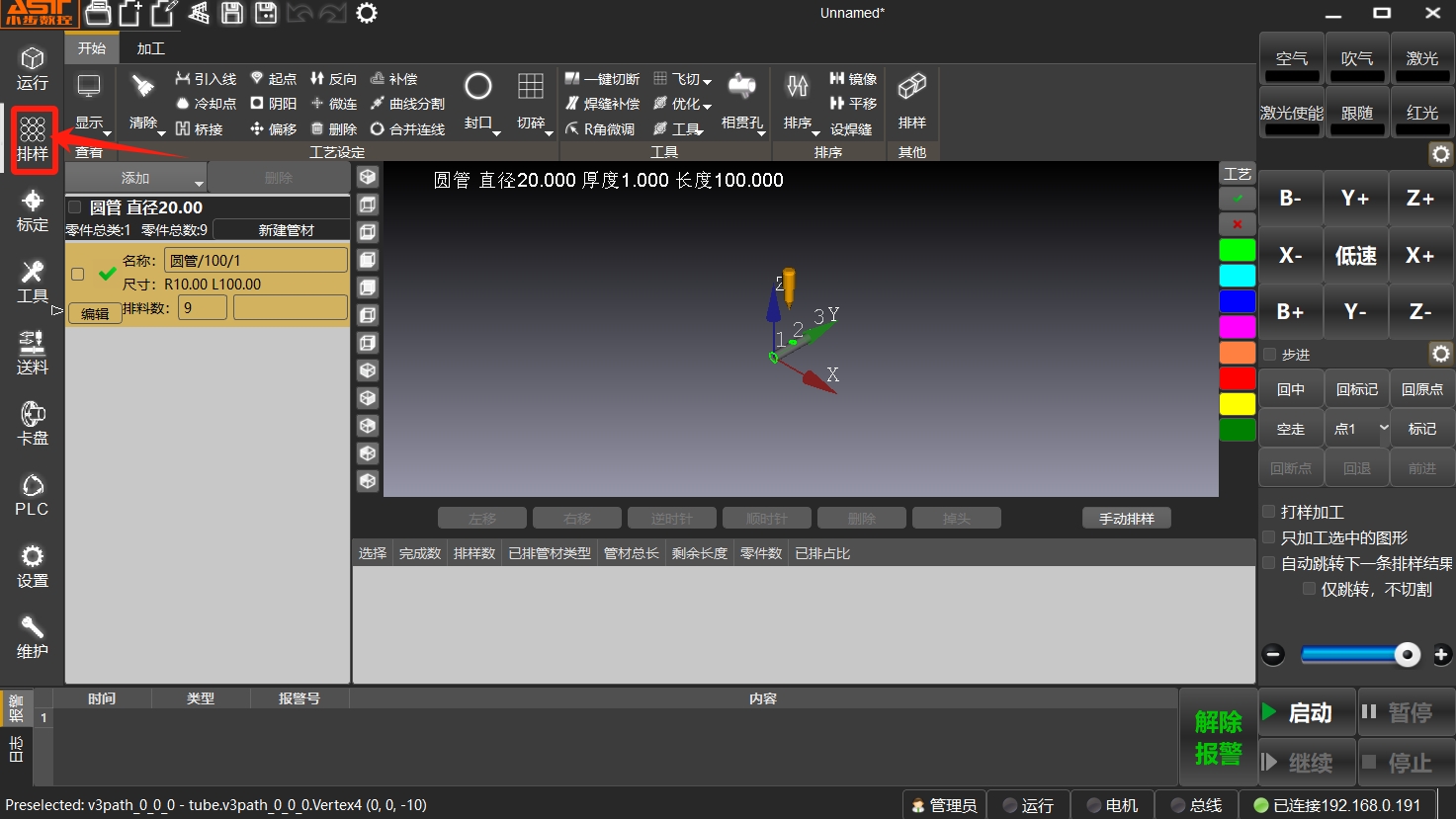
Task: Open the 标定 calibration sidebar icon
Action: (x=33, y=210)
